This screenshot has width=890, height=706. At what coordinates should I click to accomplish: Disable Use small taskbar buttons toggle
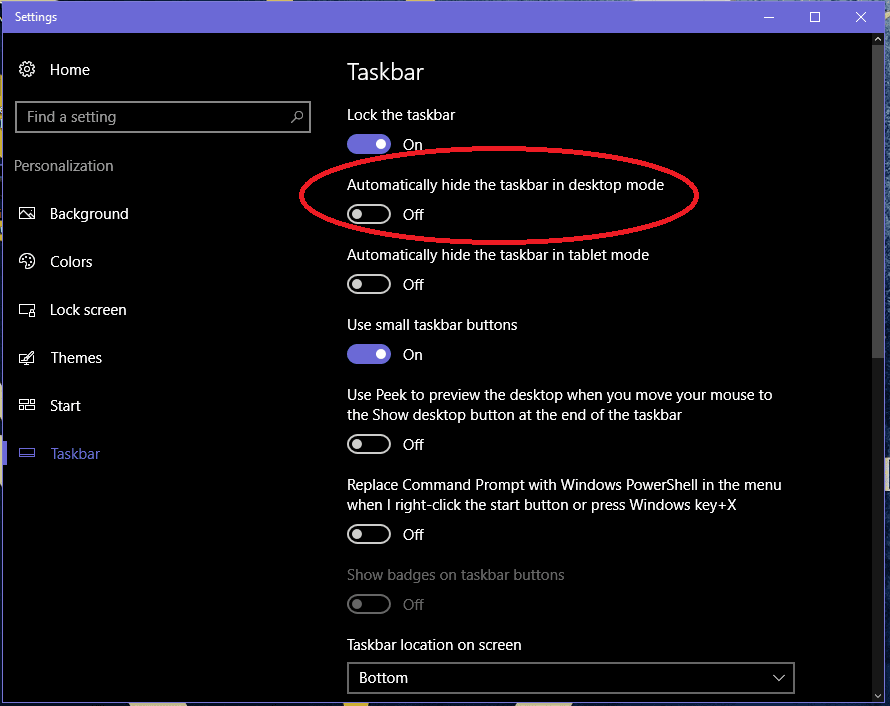[369, 354]
